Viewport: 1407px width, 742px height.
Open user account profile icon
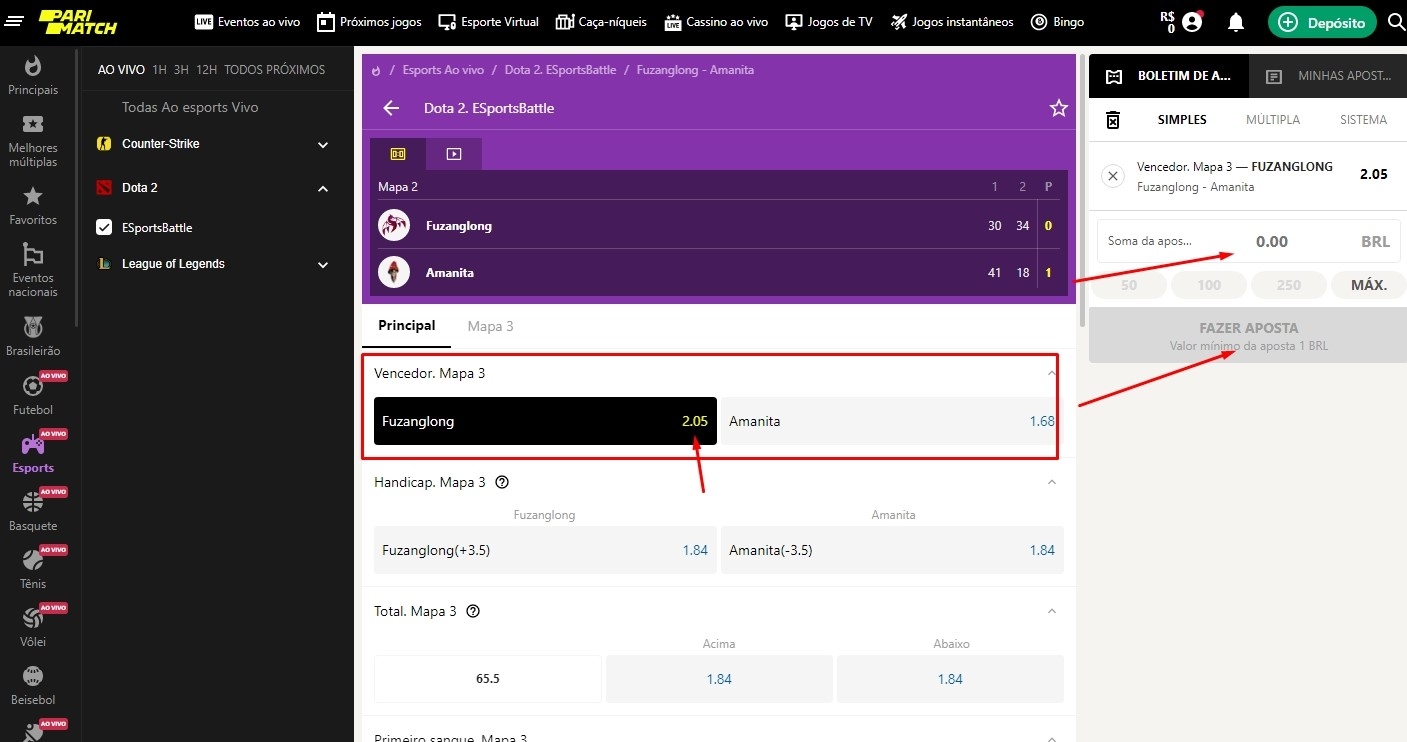point(1192,22)
